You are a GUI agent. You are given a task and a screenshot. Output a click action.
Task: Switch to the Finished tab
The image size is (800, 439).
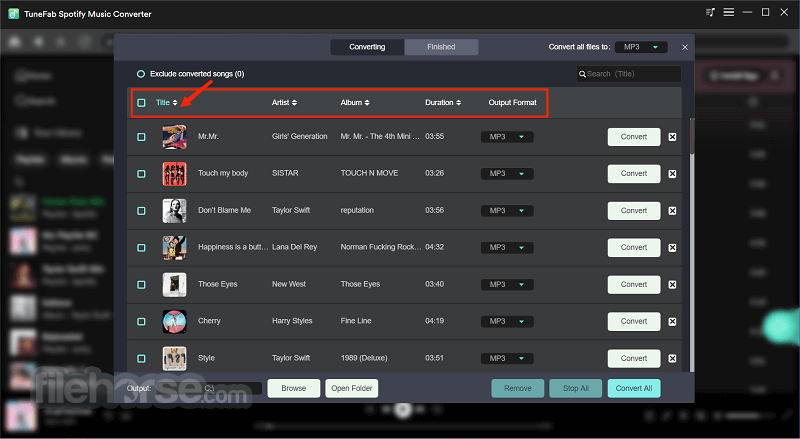coord(441,47)
